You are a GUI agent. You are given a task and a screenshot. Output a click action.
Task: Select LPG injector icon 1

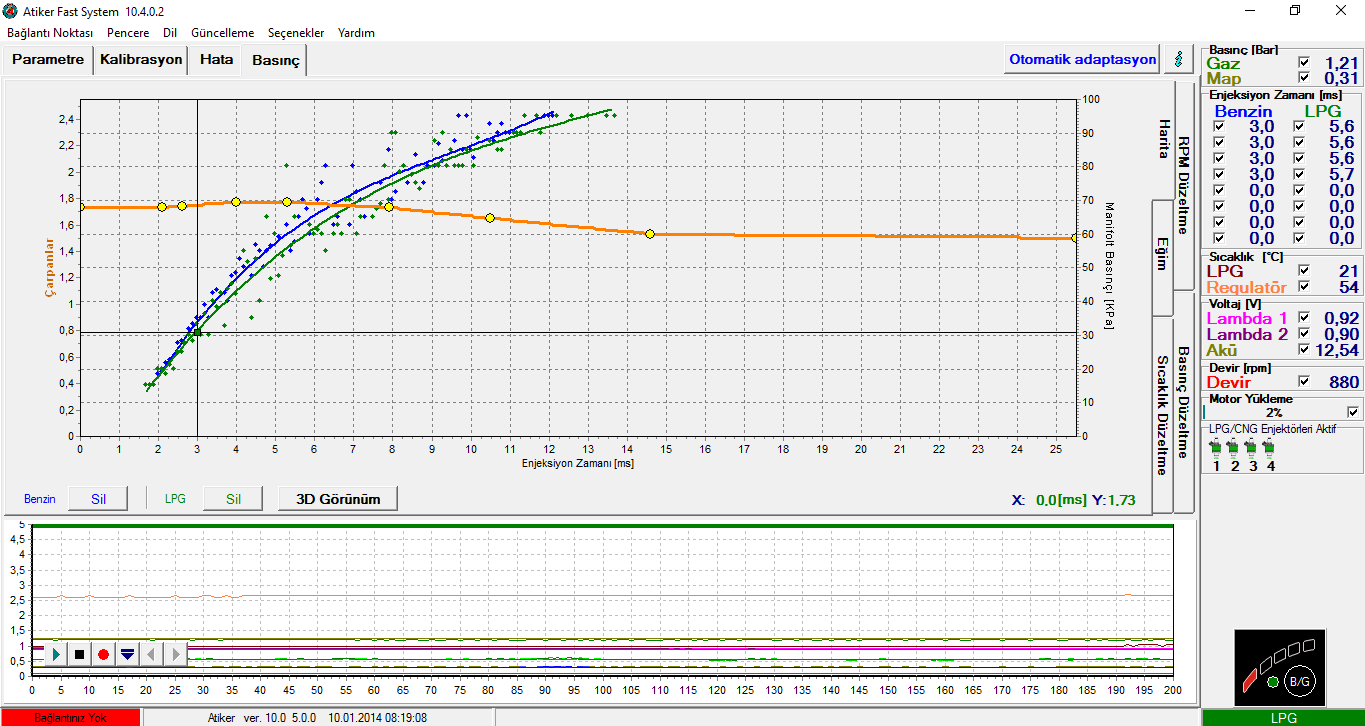tap(1216, 449)
